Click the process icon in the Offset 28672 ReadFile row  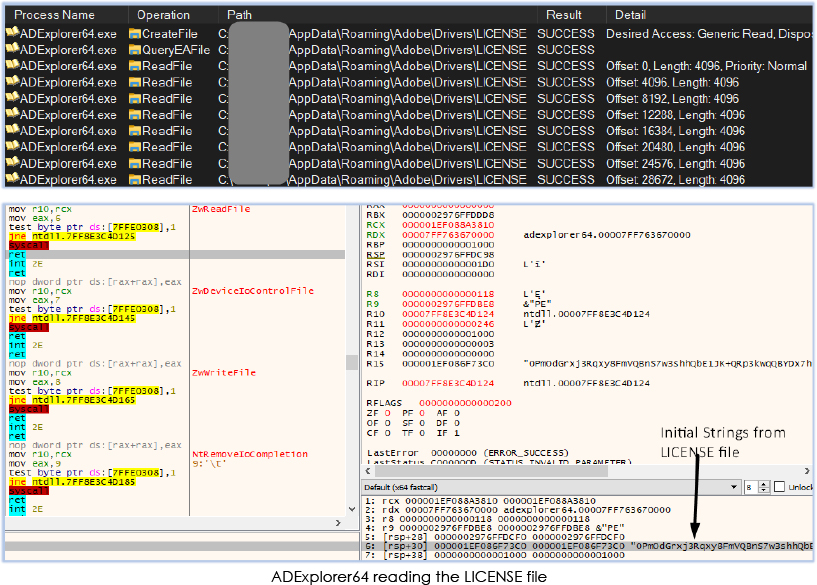tap(13, 179)
